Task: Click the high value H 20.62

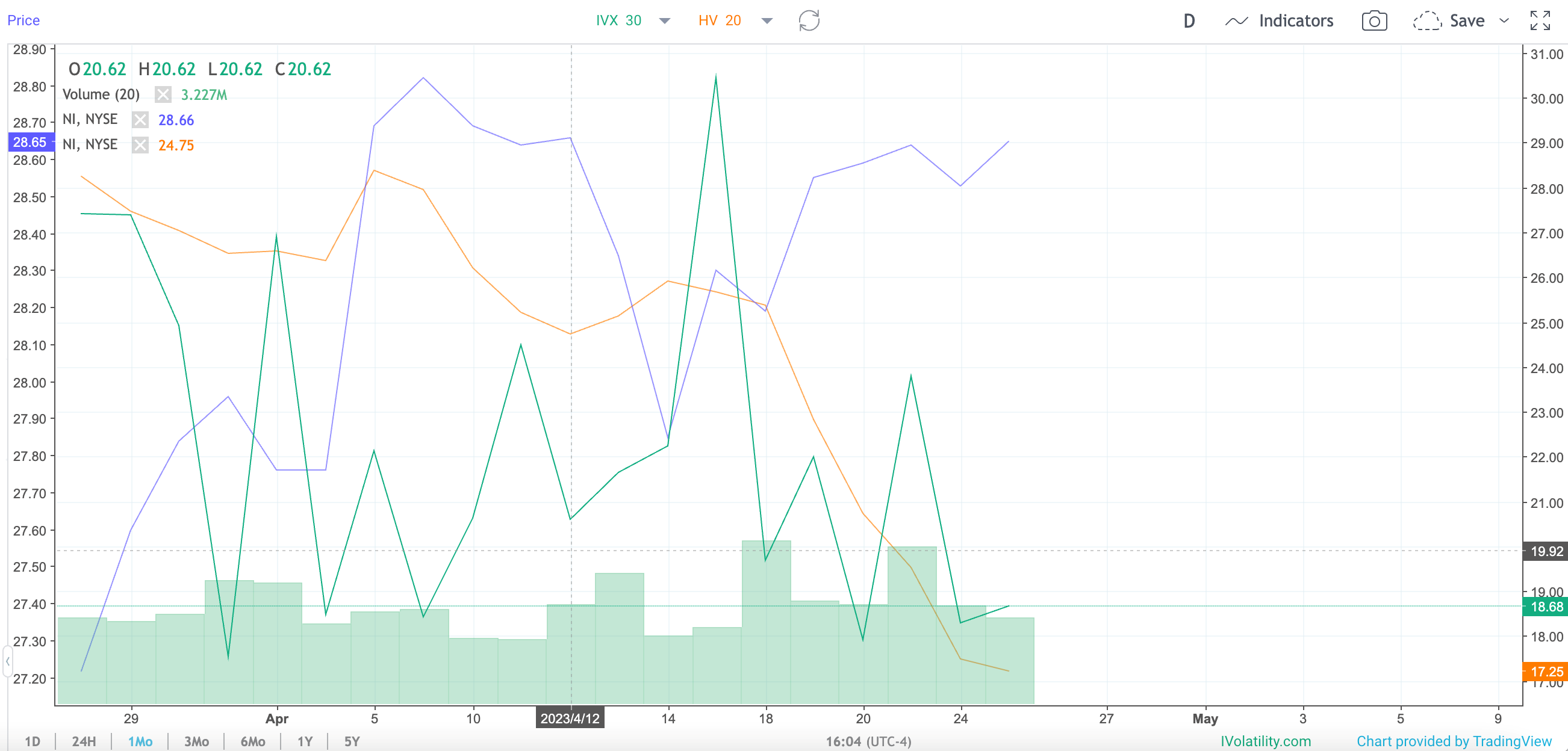Action: pos(167,69)
